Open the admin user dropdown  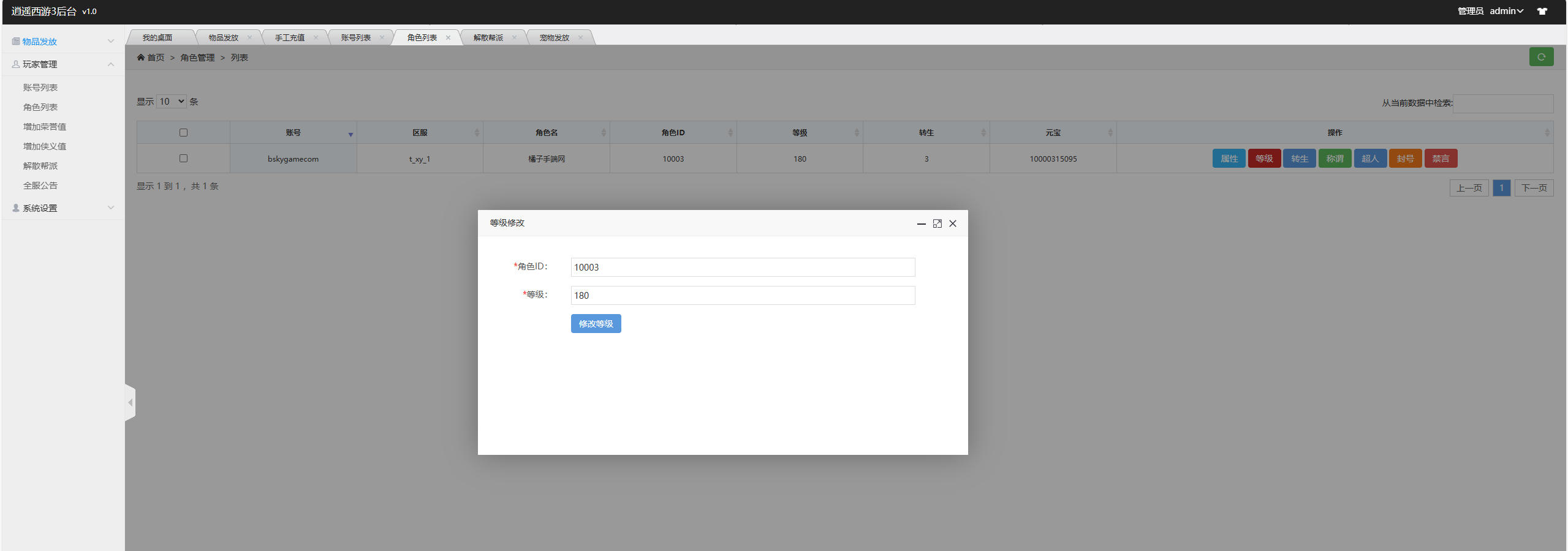pos(1506,11)
